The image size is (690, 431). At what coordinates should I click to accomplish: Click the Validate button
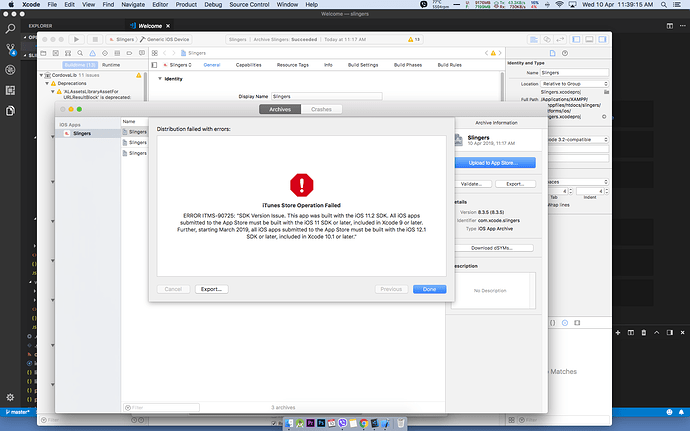point(471,184)
